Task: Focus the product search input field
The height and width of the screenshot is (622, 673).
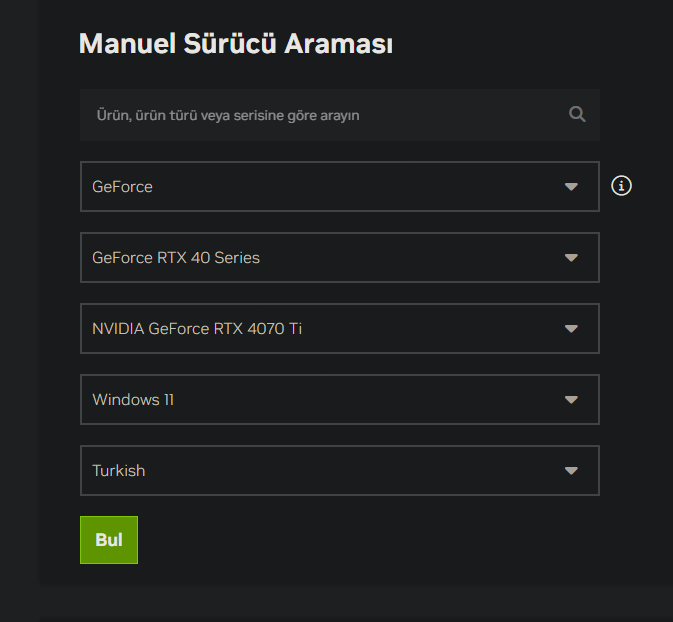Action: [340, 115]
